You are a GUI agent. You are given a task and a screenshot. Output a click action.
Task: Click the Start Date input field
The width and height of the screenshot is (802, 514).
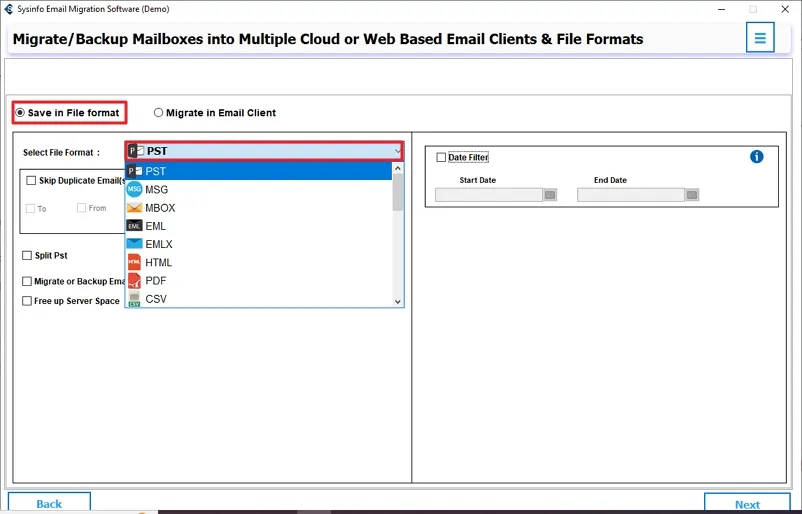(x=488, y=195)
